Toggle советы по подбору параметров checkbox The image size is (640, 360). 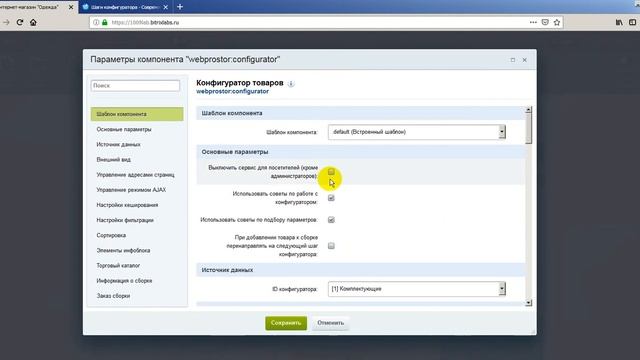coord(331,220)
